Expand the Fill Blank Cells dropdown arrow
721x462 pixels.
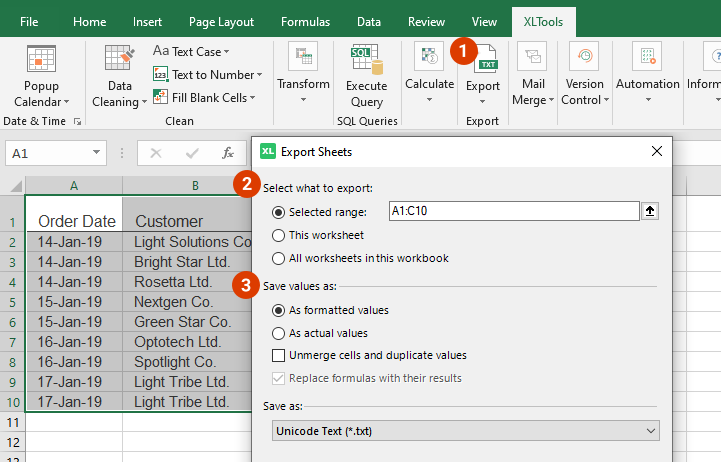coord(252,97)
